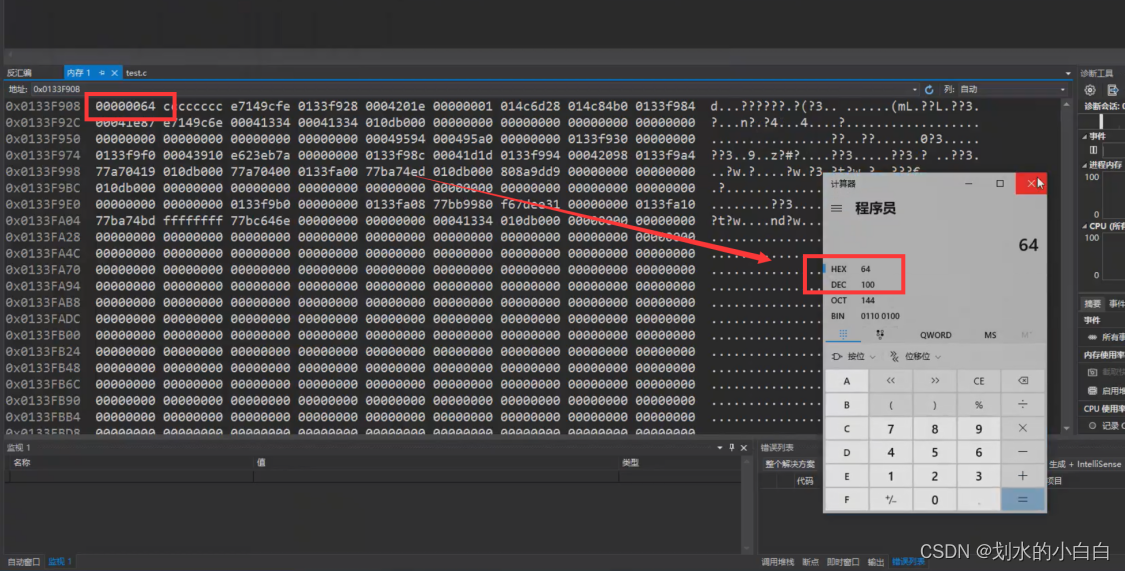Open the 列 columns auto dropdown
The image size is (1125, 571).
point(1063,90)
